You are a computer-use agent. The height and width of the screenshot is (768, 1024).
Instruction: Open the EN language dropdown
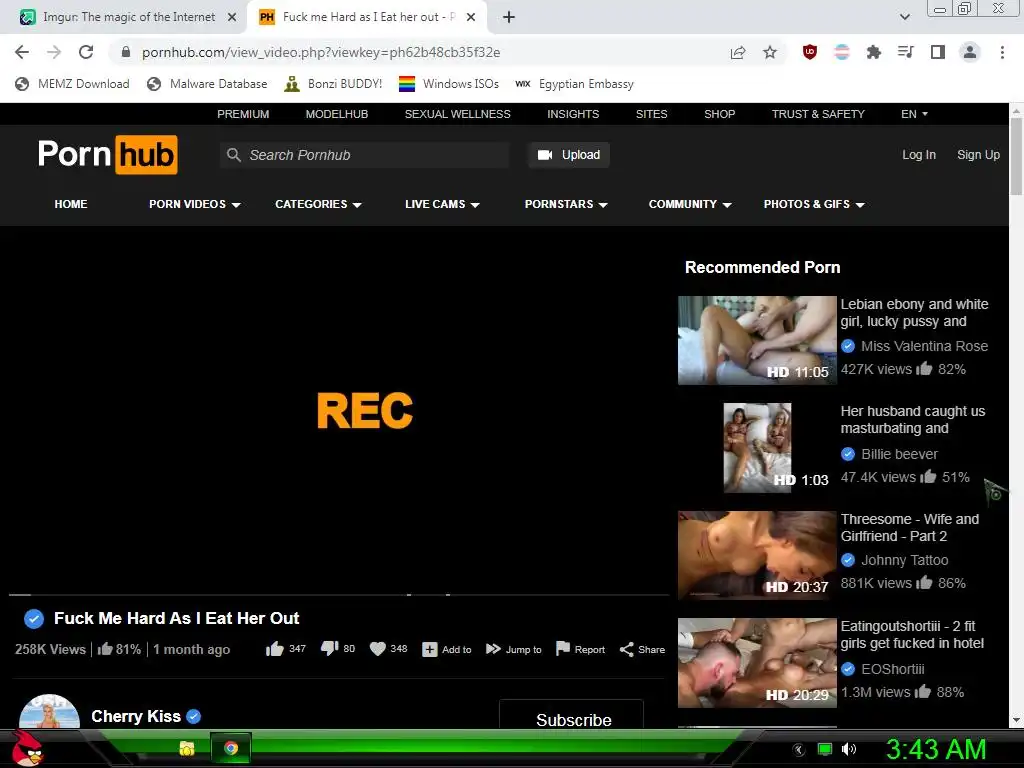tap(914, 114)
